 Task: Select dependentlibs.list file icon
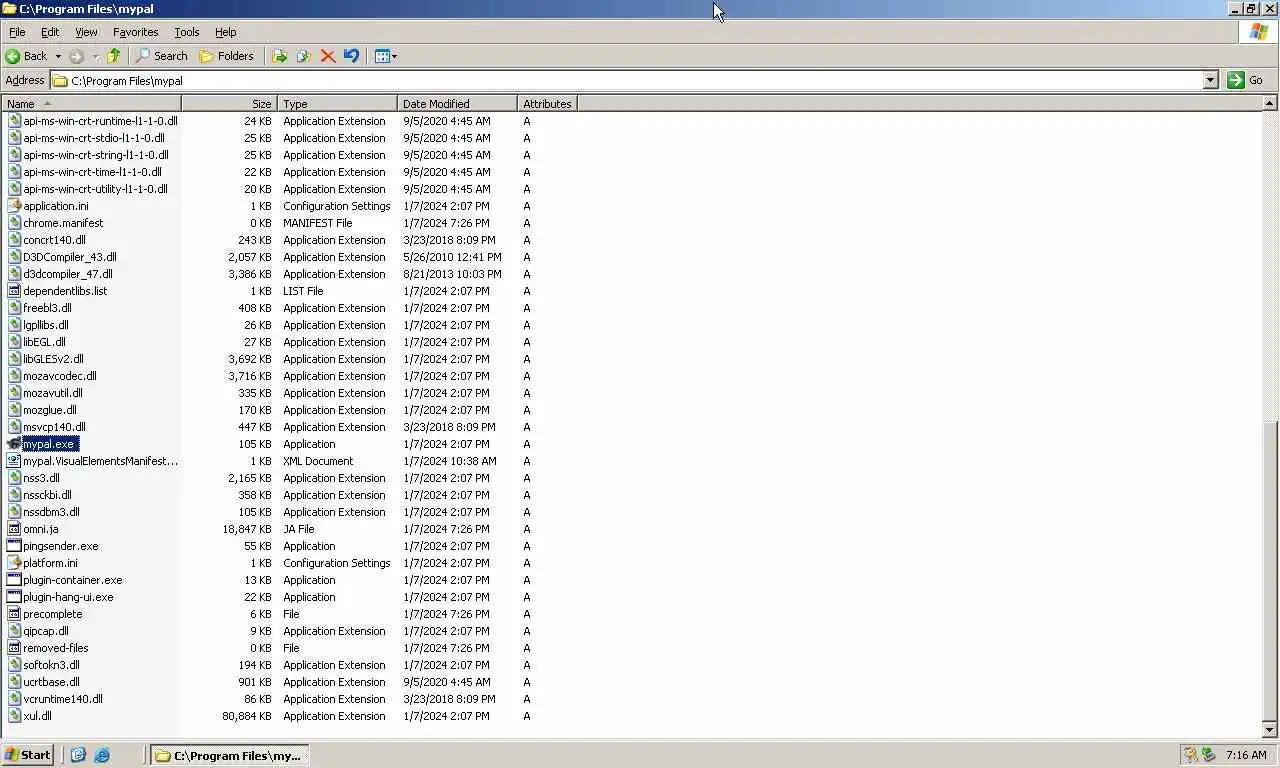14,291
